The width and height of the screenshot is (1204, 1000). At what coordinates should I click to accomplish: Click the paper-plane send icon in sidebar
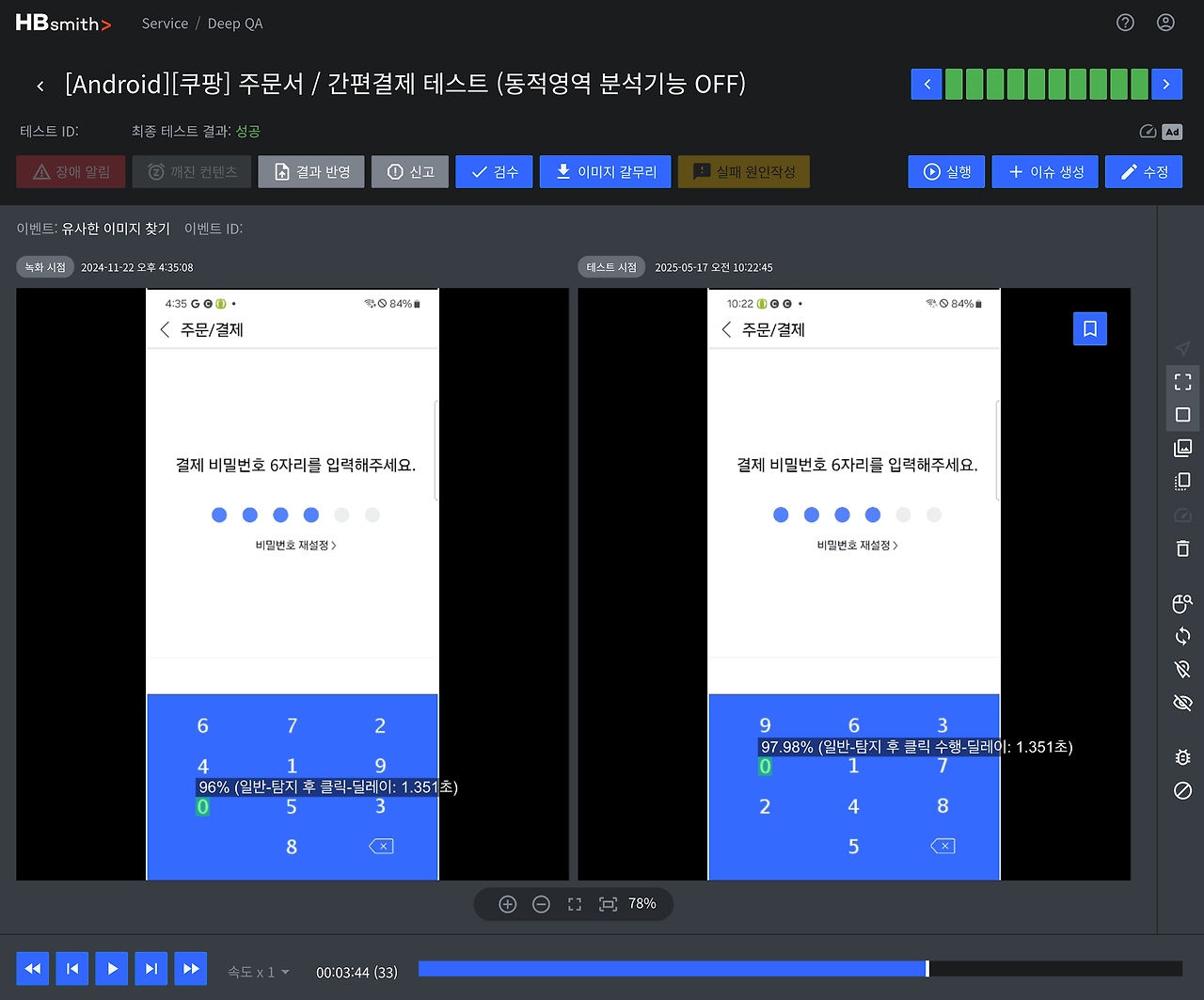point(1183,348)
